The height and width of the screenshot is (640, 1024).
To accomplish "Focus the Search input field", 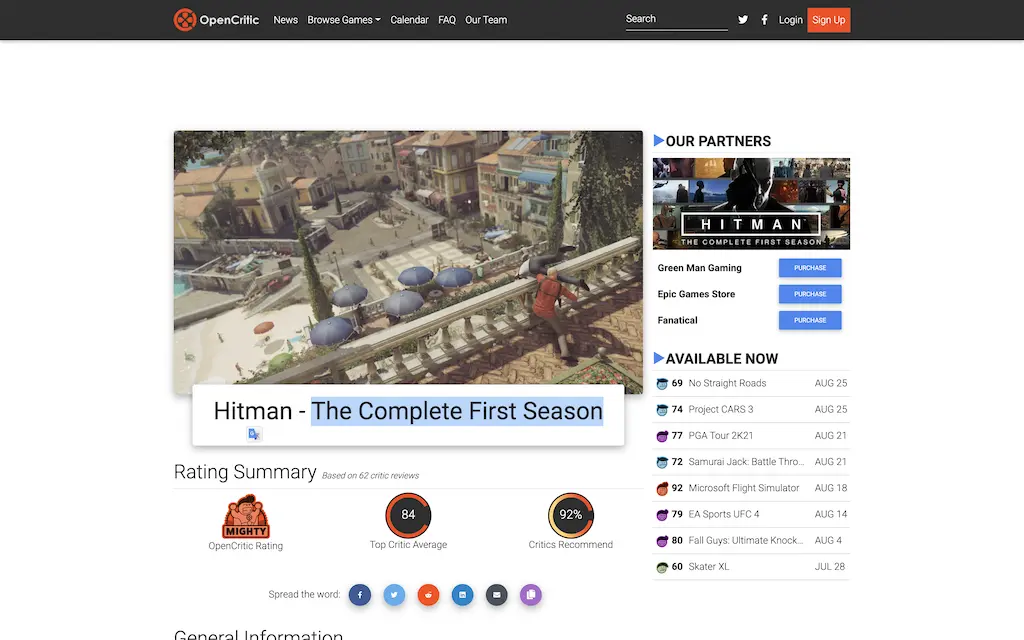I will click(x=676, y=20).
